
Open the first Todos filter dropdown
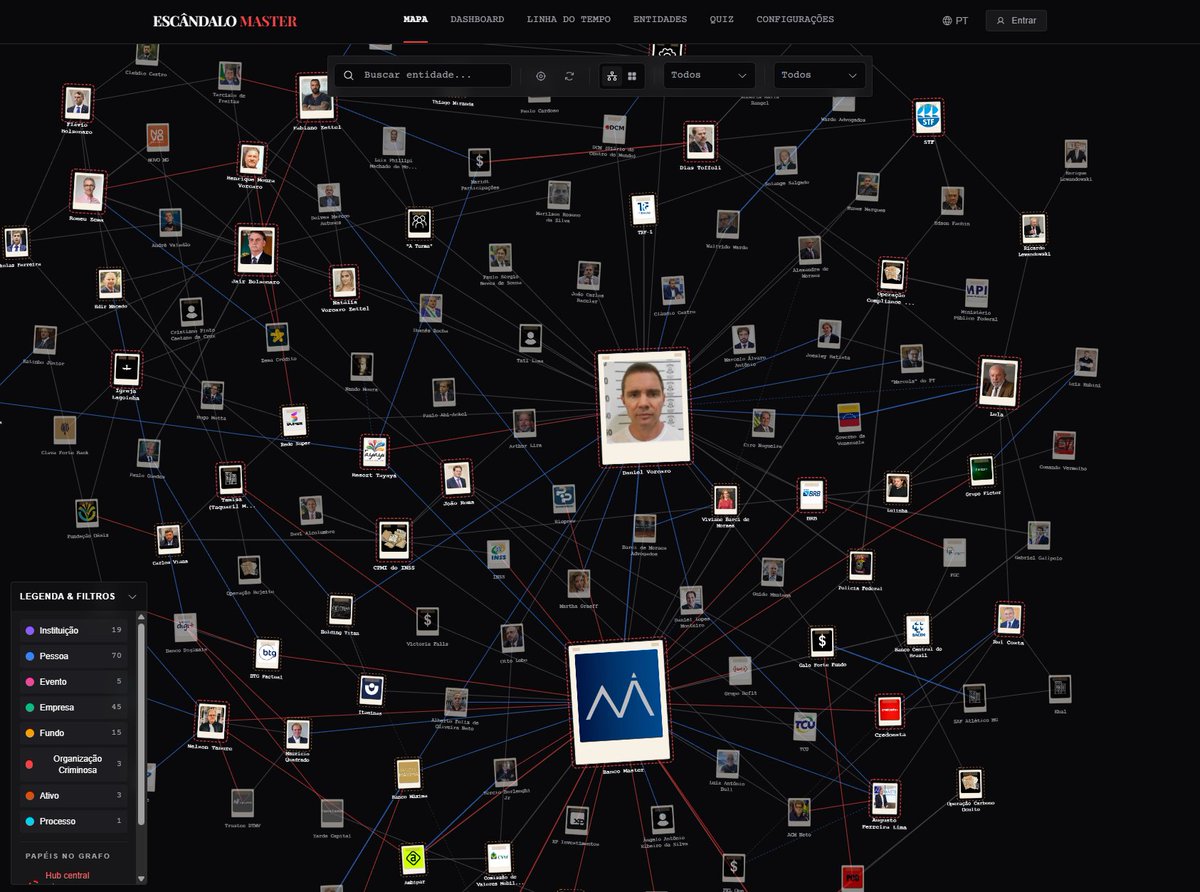pyautogui.click(x=709, y=75)
